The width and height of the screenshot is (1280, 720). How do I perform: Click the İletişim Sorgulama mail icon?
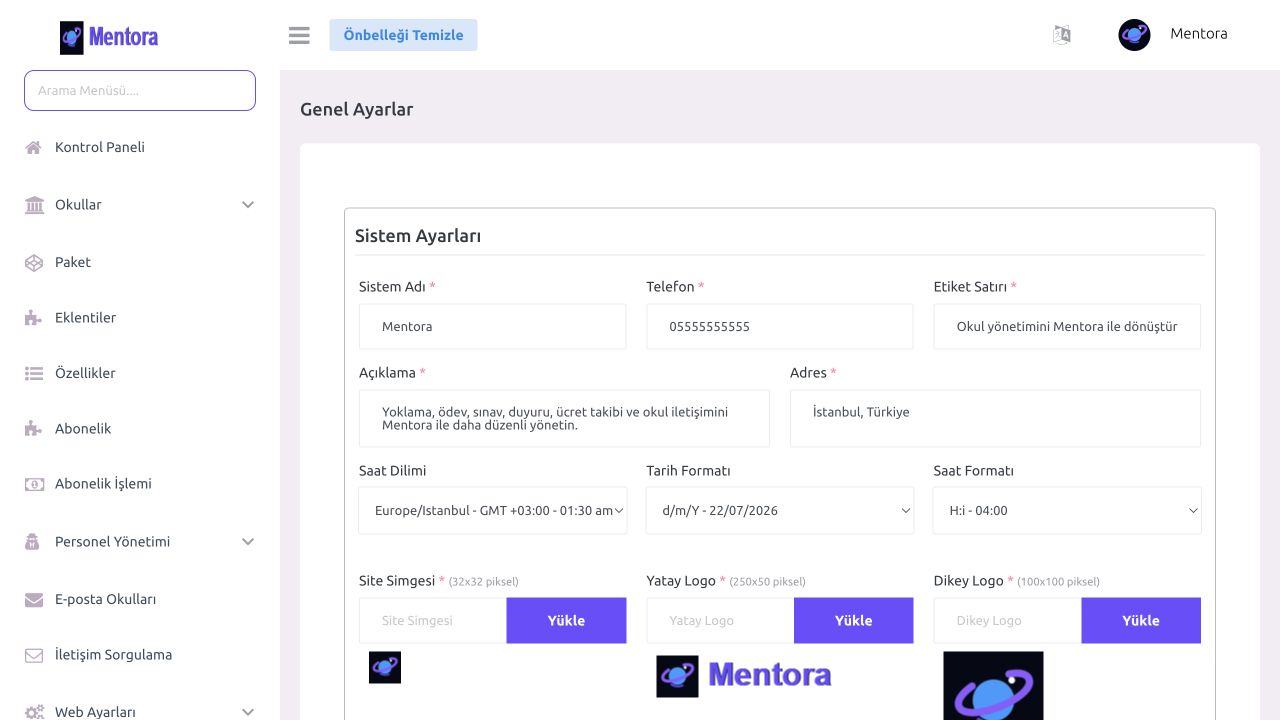coord(34,655)
